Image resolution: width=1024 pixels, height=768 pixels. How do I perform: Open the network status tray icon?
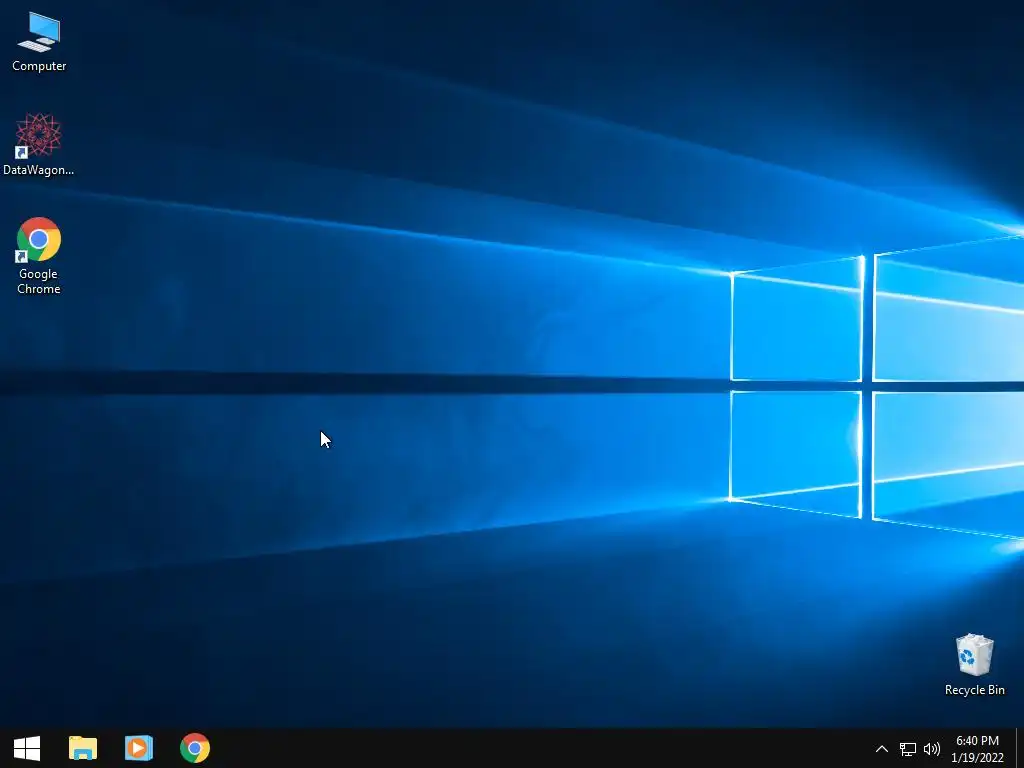click(908, 749)
